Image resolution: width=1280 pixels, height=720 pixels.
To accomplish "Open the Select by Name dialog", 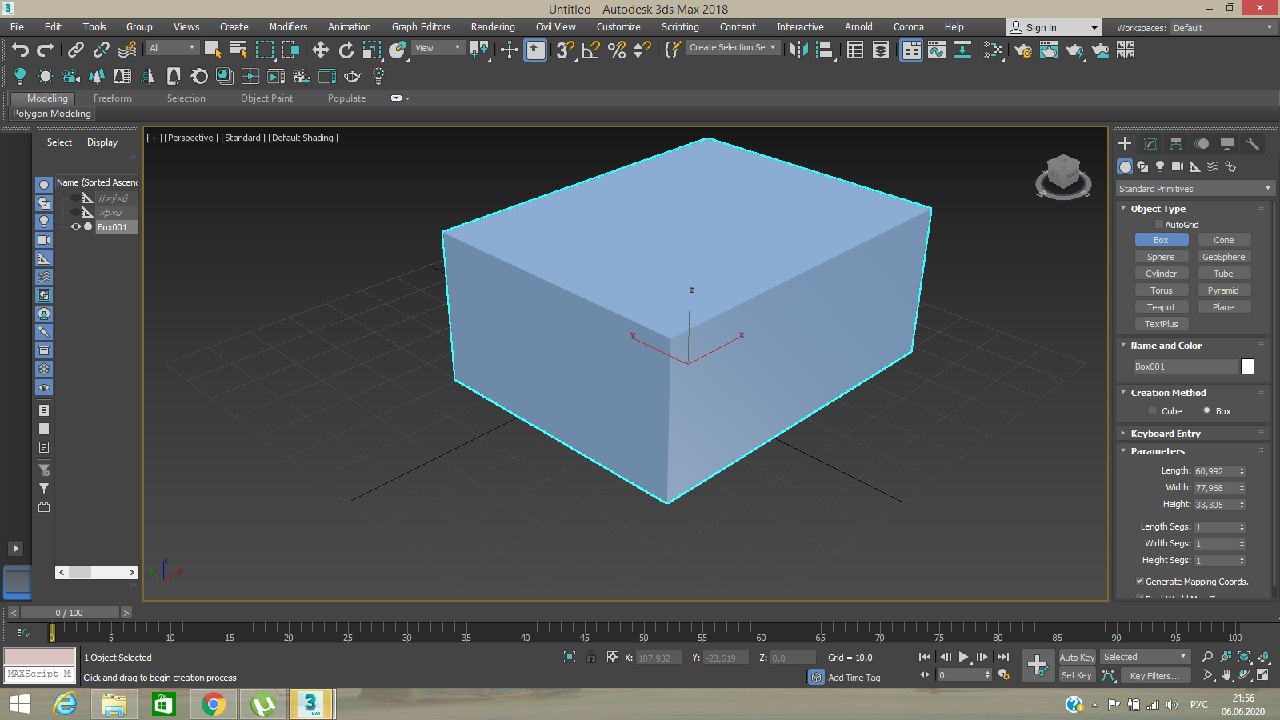I will pos(240,50).
